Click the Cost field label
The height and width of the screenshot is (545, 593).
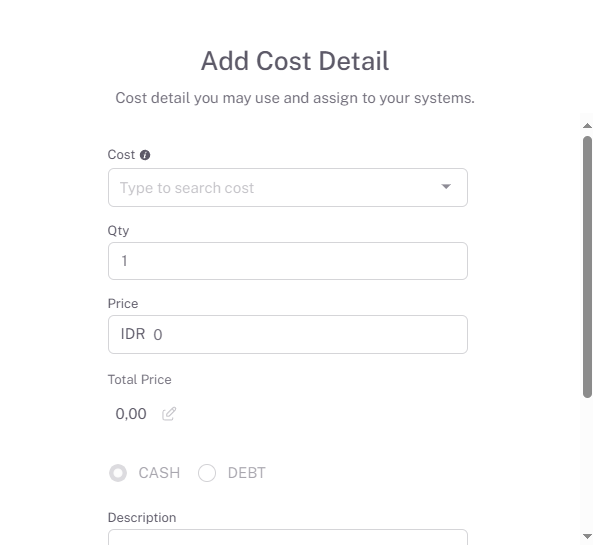(x=121, y=155)
